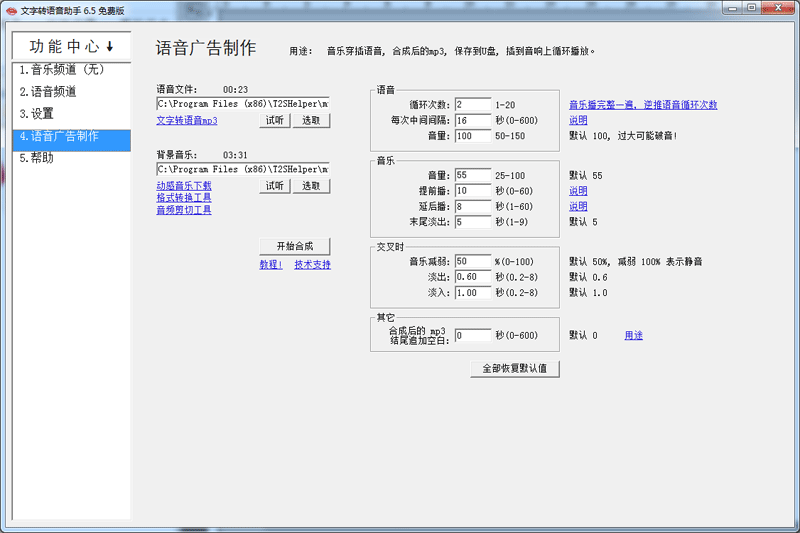The height and width of the screenshot is (533, 800).
Task: Click the 语音文件 path input field
Action: (x=243, y=104)
